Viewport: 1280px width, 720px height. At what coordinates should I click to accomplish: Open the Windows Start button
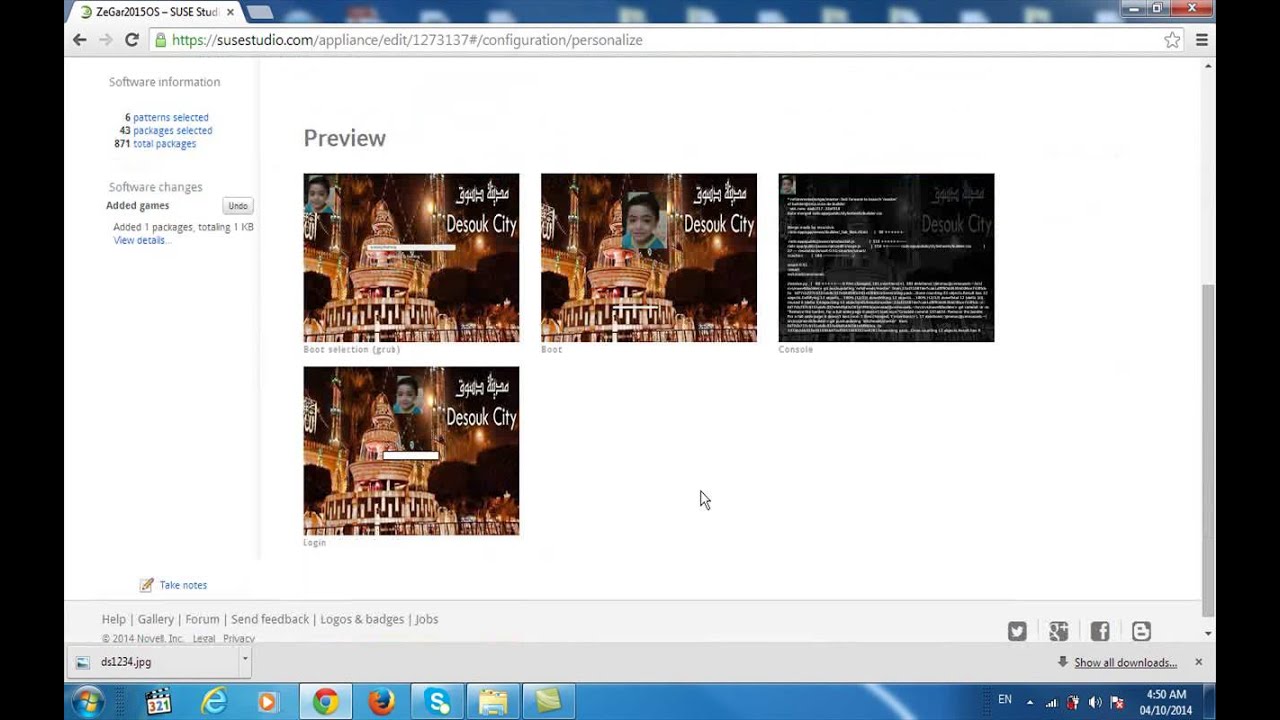pos(87,702)
